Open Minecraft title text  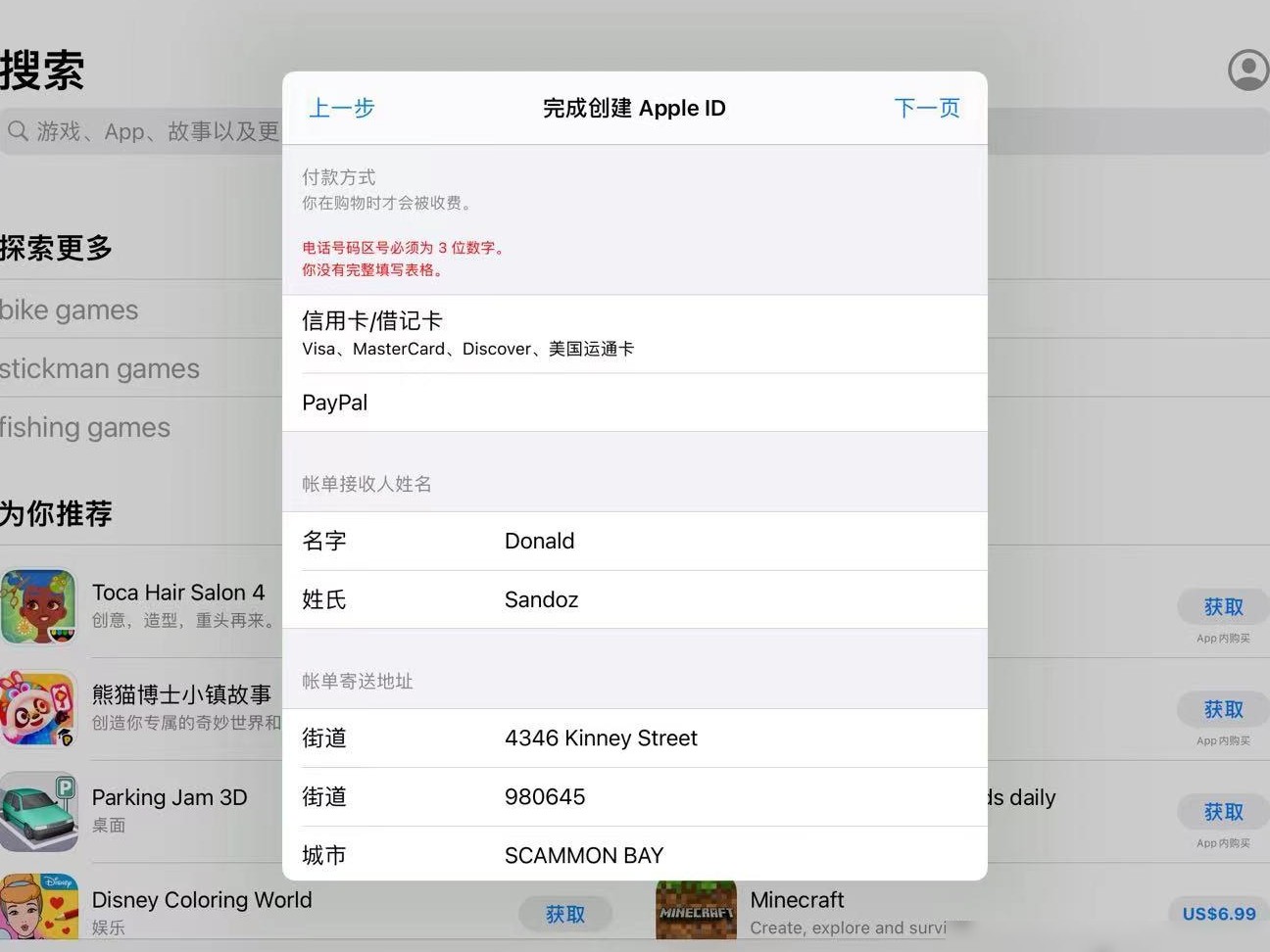[x=797, y=899]
